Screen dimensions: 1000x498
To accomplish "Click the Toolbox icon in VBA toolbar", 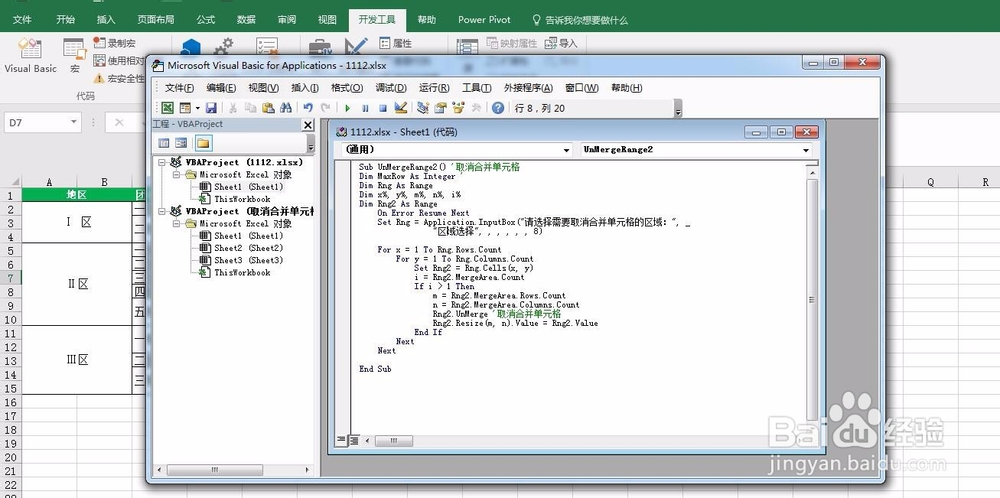I will [476, 108].
